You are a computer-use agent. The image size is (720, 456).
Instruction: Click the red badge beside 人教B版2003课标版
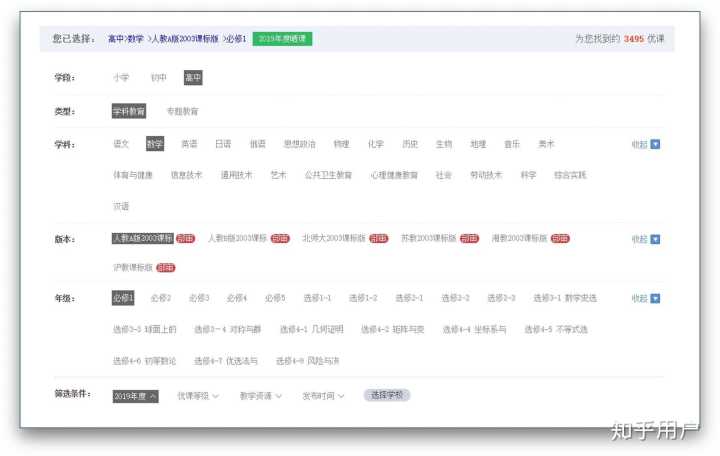pos(280,239)
